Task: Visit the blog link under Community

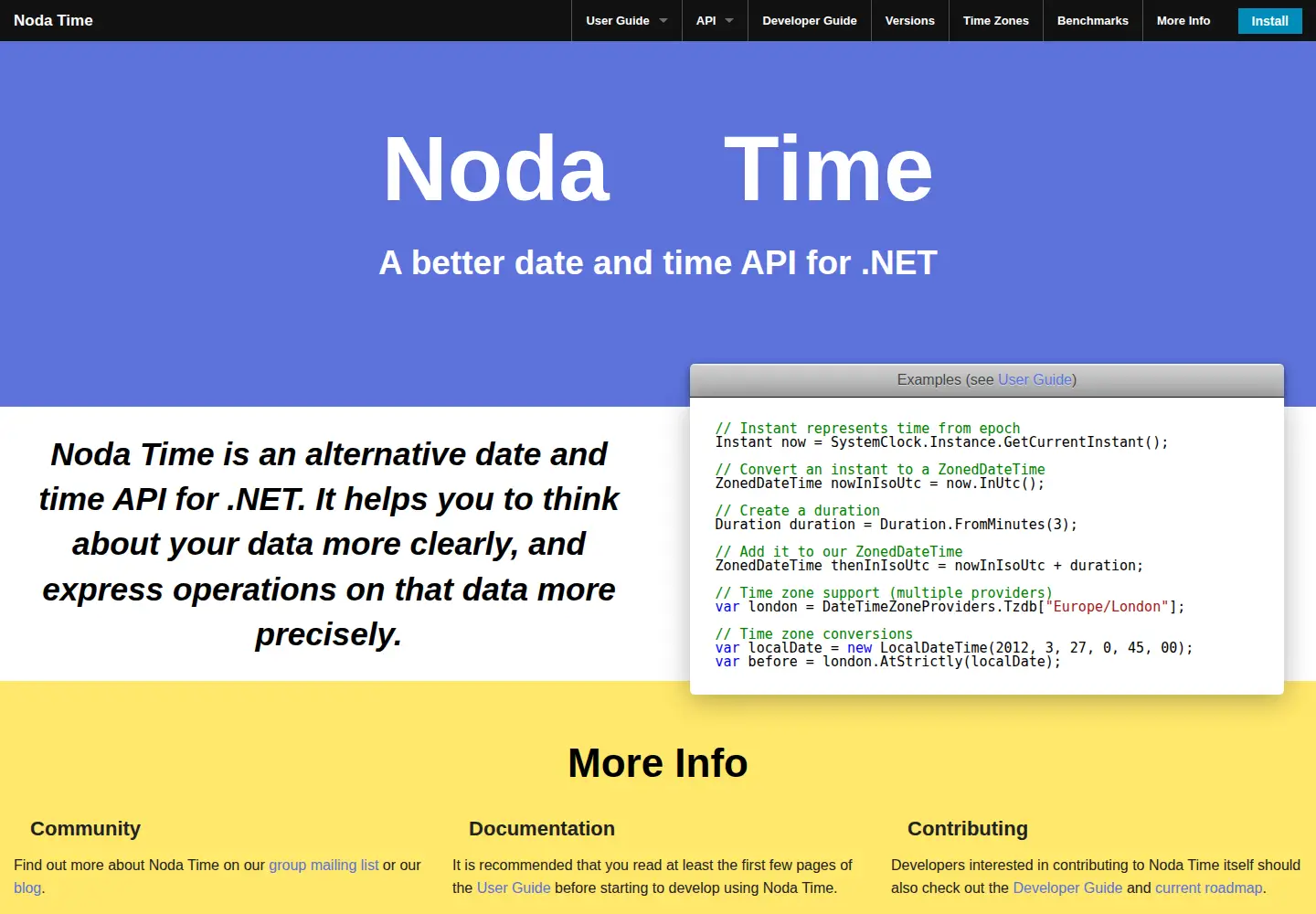Action: pyautogui.click(x=27, y=887)
